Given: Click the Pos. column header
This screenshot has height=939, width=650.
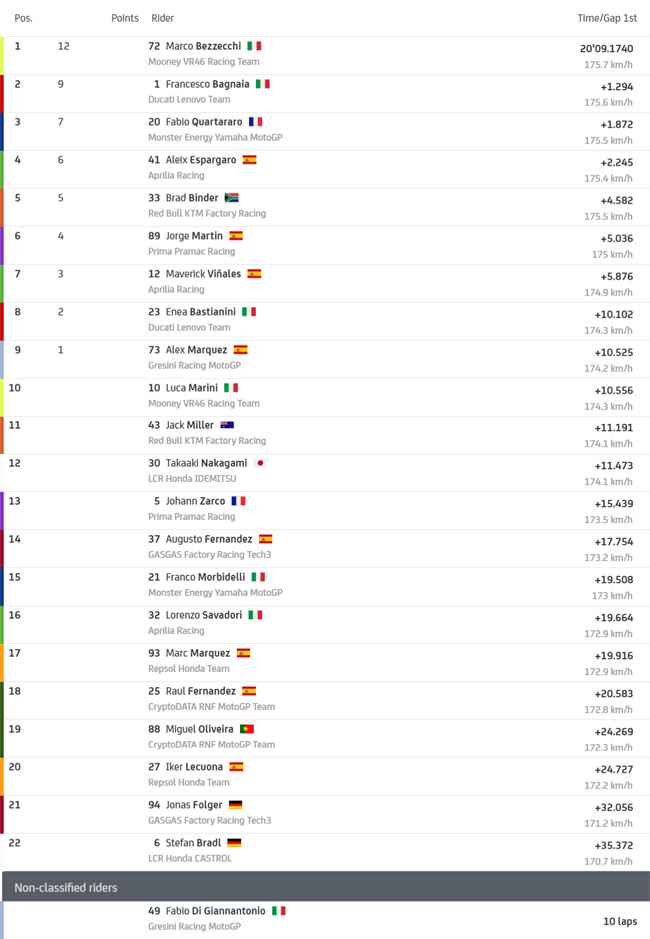Looking at the screenshot, I should click(23, 18).
